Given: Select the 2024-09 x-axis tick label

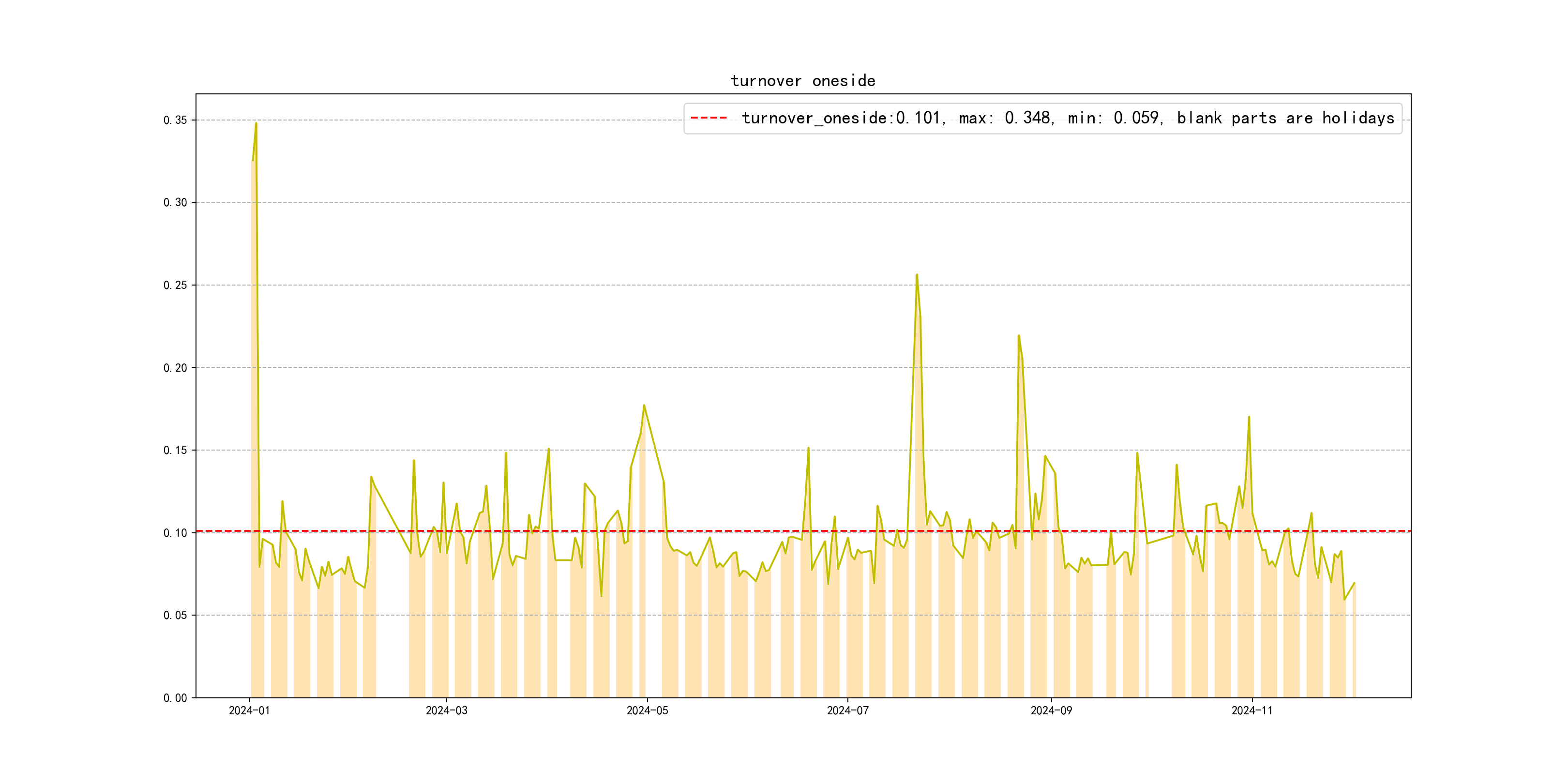Looking at the screenshot, I should (1051, 710).
